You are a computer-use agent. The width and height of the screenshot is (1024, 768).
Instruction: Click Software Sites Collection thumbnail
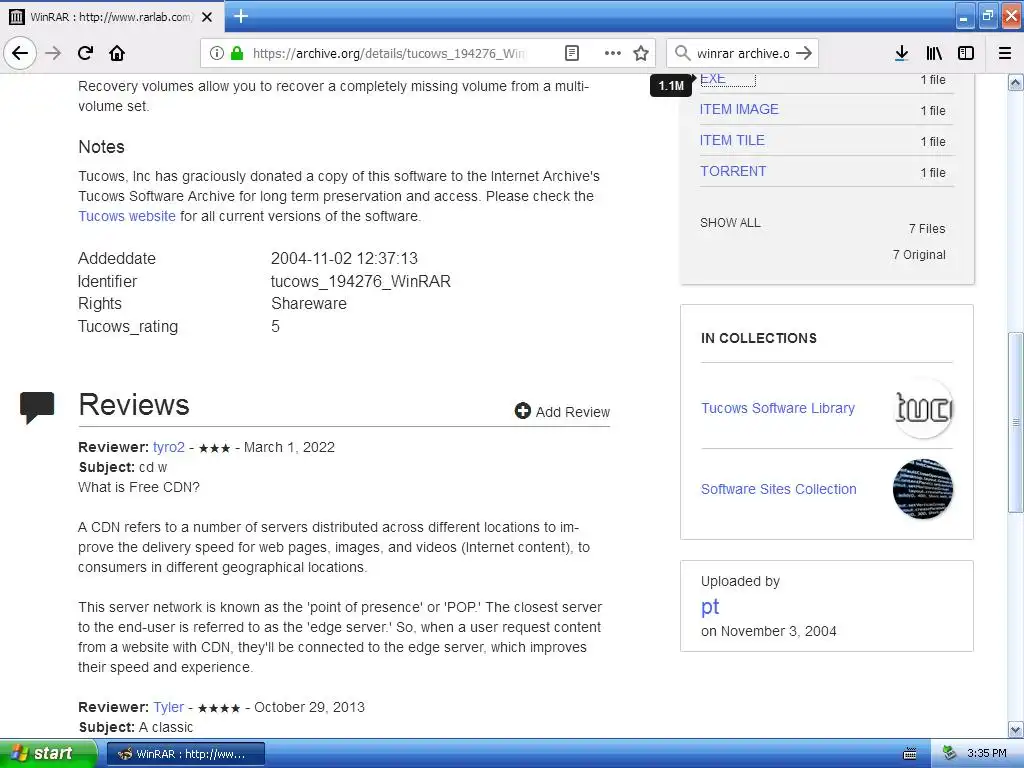tap(923, 489)
